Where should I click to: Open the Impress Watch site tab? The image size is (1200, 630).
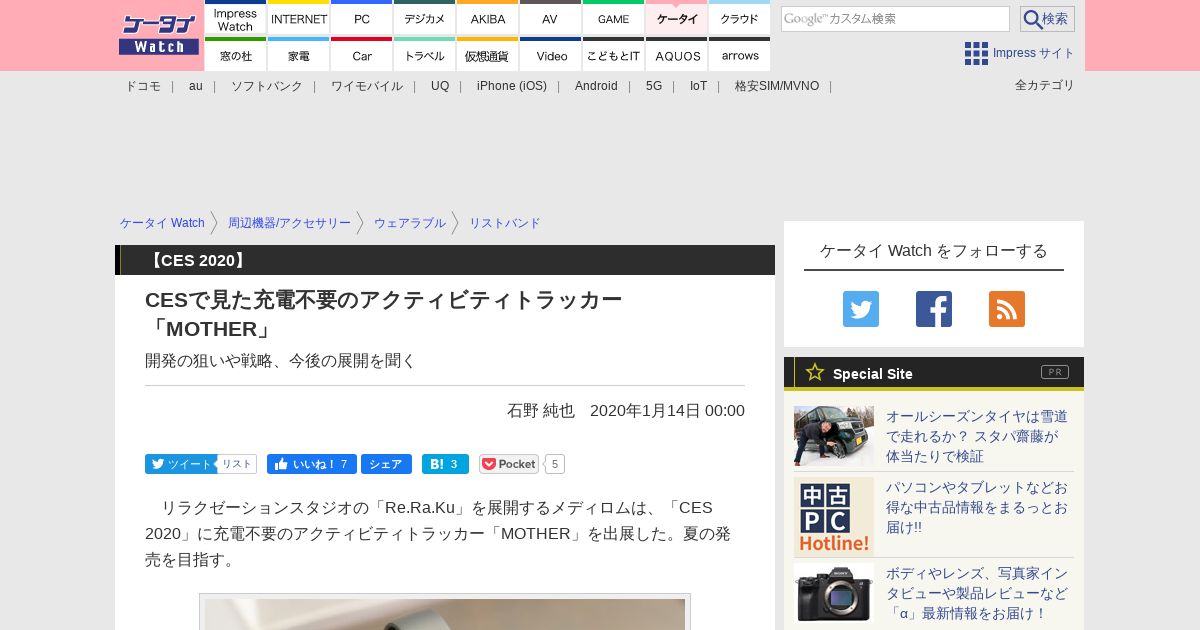point(236,18)
